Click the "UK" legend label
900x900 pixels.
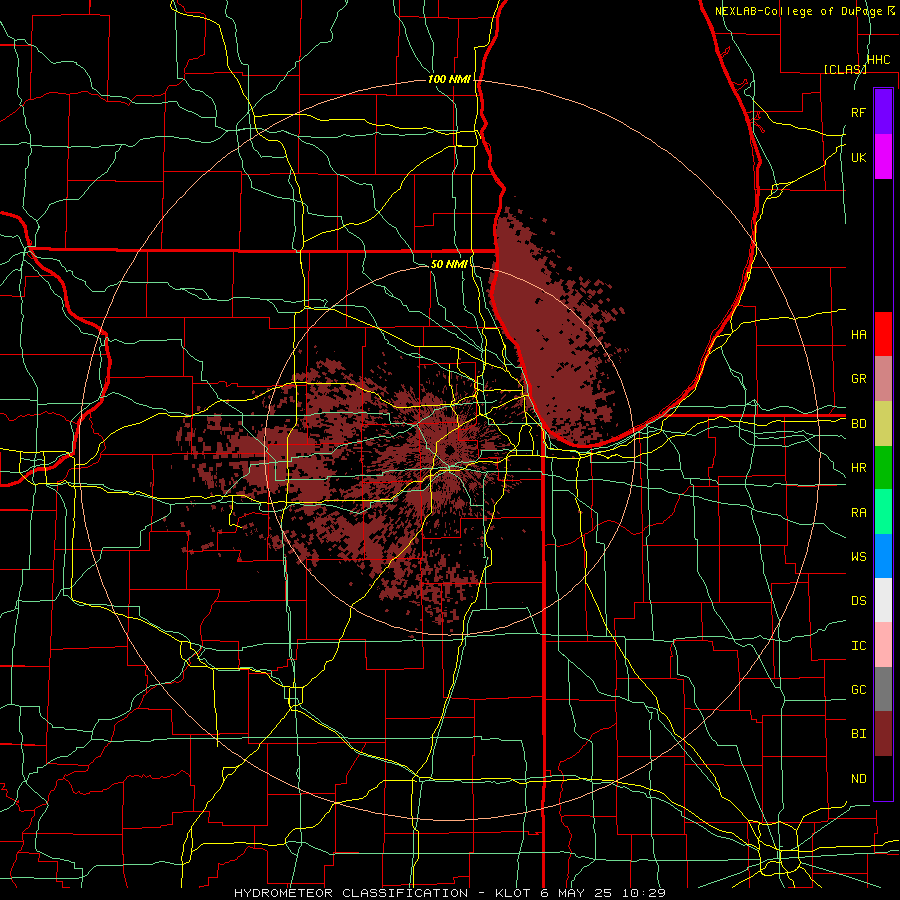859,157
